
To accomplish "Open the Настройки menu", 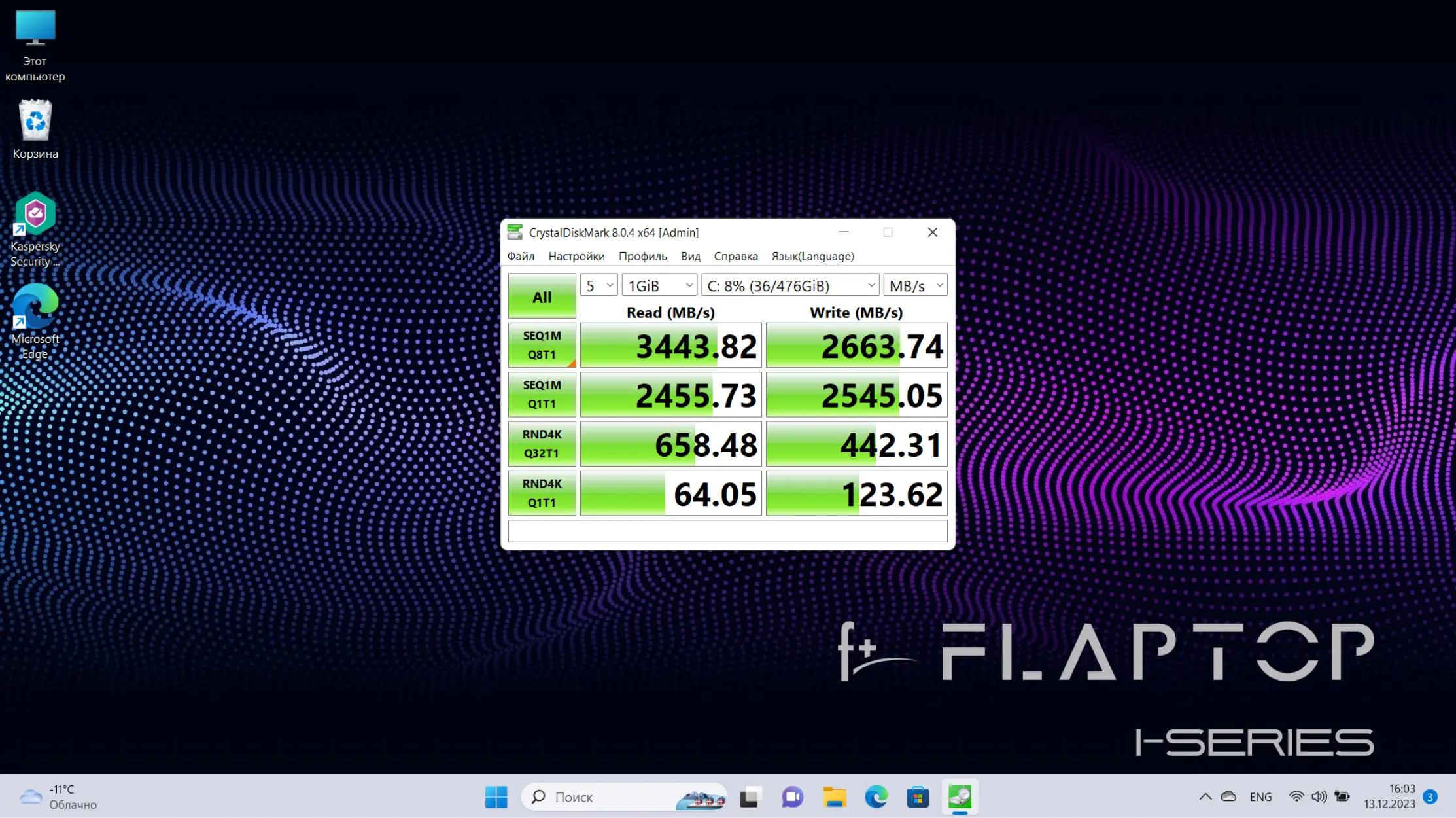I will (x=576, y=256).
